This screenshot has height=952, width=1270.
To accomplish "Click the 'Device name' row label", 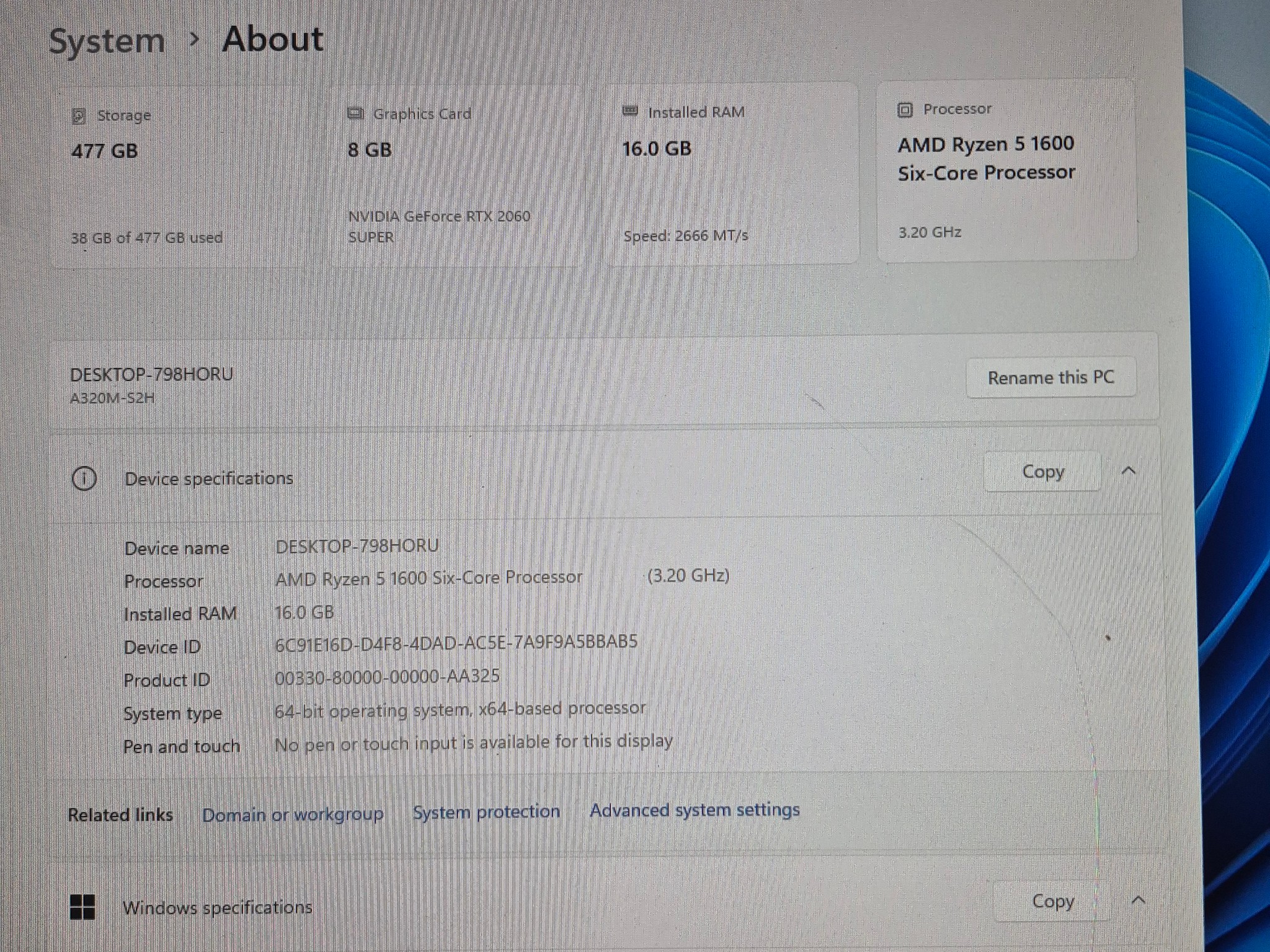I will click(x=177, y=549).
